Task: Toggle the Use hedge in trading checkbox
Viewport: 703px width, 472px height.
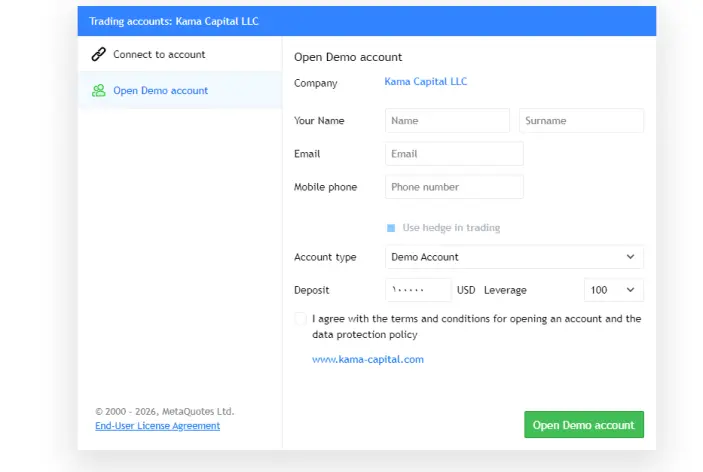Action: (391, 228)
